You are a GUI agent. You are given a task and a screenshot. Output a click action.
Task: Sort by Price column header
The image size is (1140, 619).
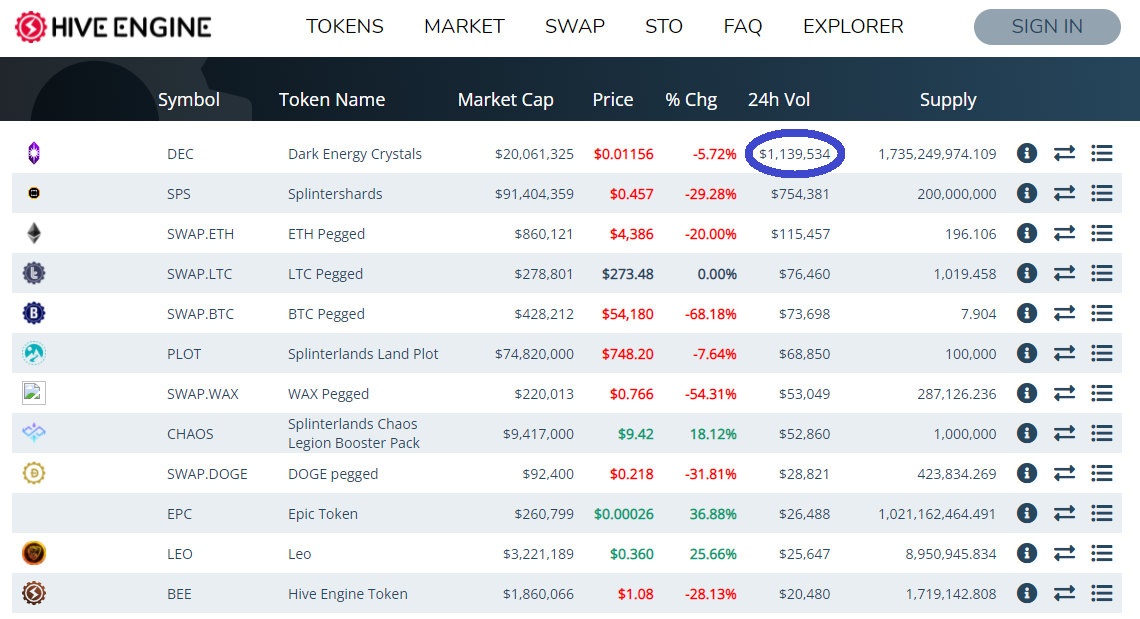[613, 100]
